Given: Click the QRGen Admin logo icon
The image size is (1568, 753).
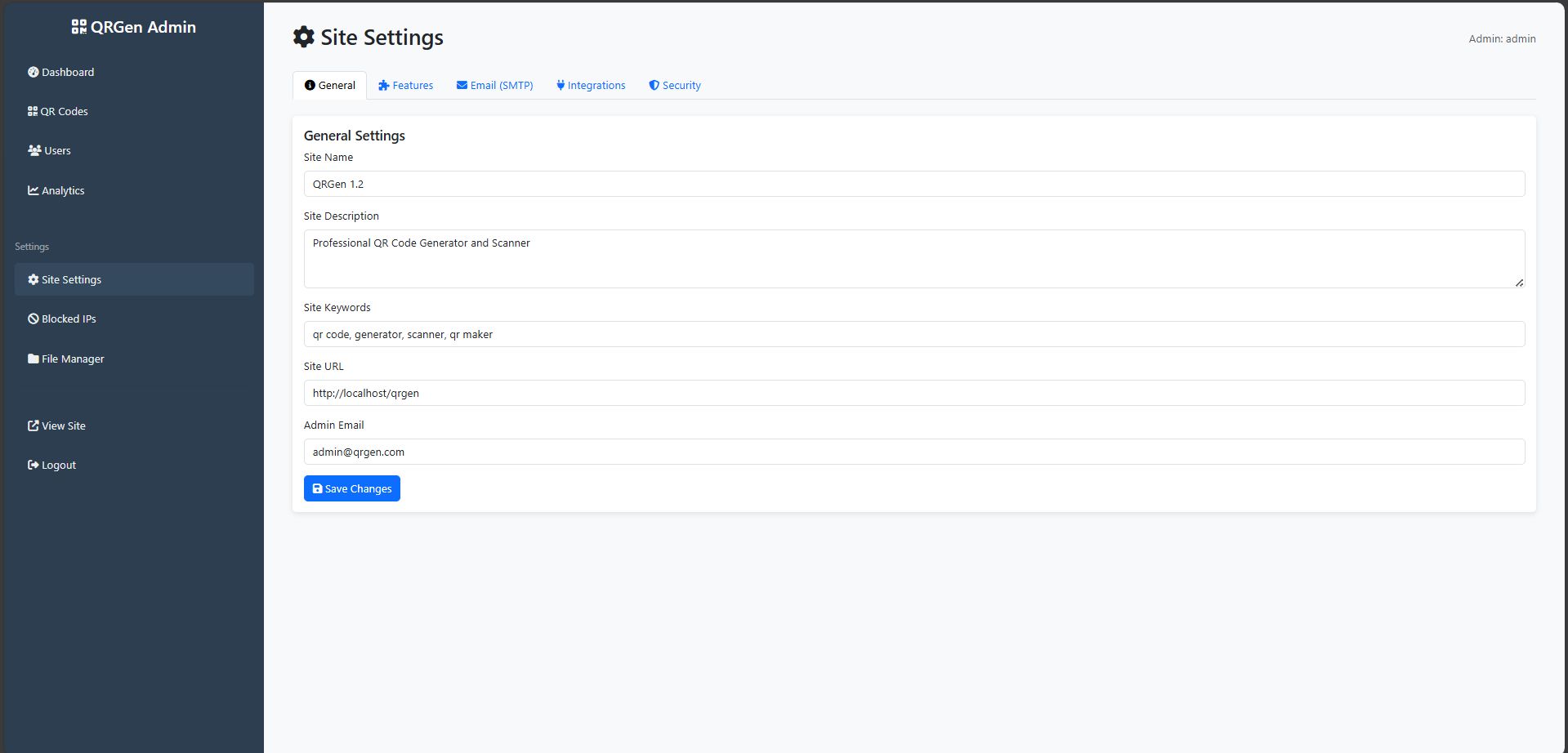Looking at the screenshot, I should click(x=78, y=27).
